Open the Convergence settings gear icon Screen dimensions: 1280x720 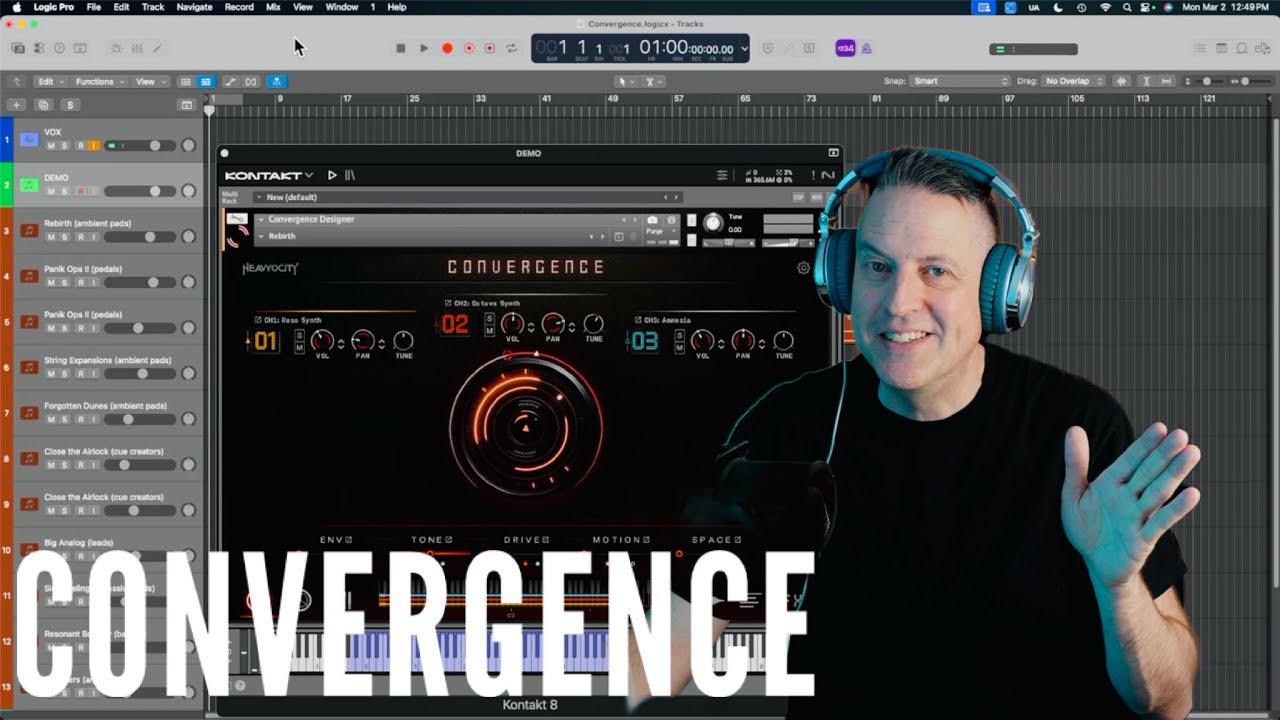803,268
